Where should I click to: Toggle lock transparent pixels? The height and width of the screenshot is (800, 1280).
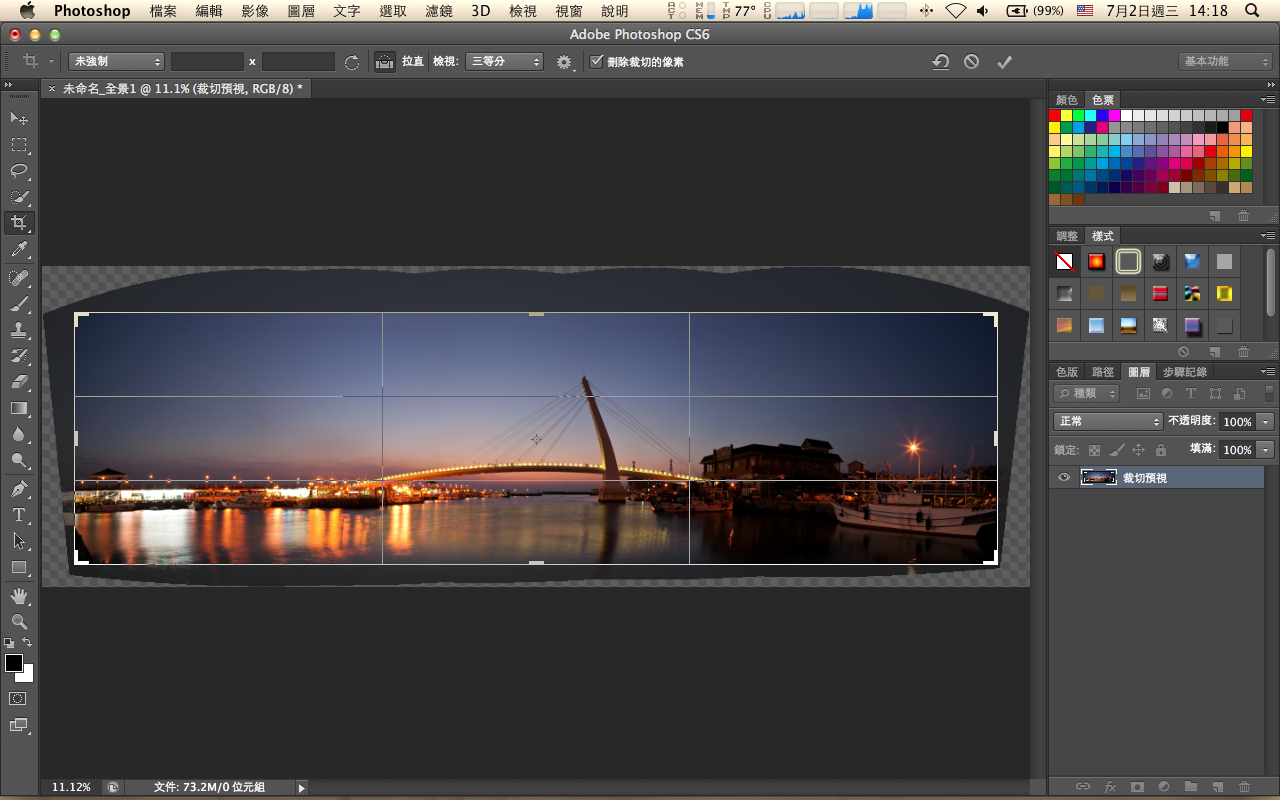click(x=1094, y=450)
